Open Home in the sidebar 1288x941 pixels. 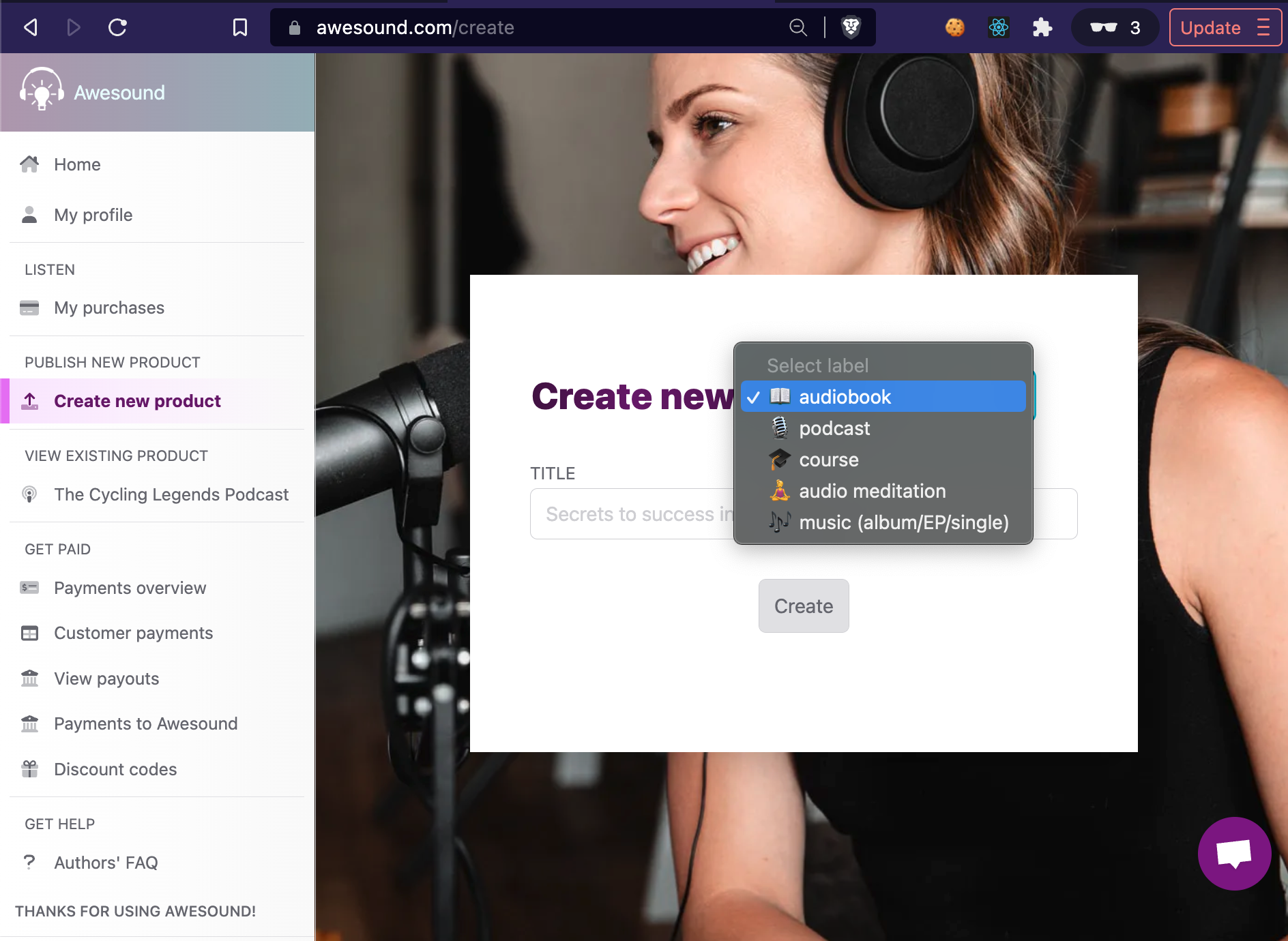[77, 164]
